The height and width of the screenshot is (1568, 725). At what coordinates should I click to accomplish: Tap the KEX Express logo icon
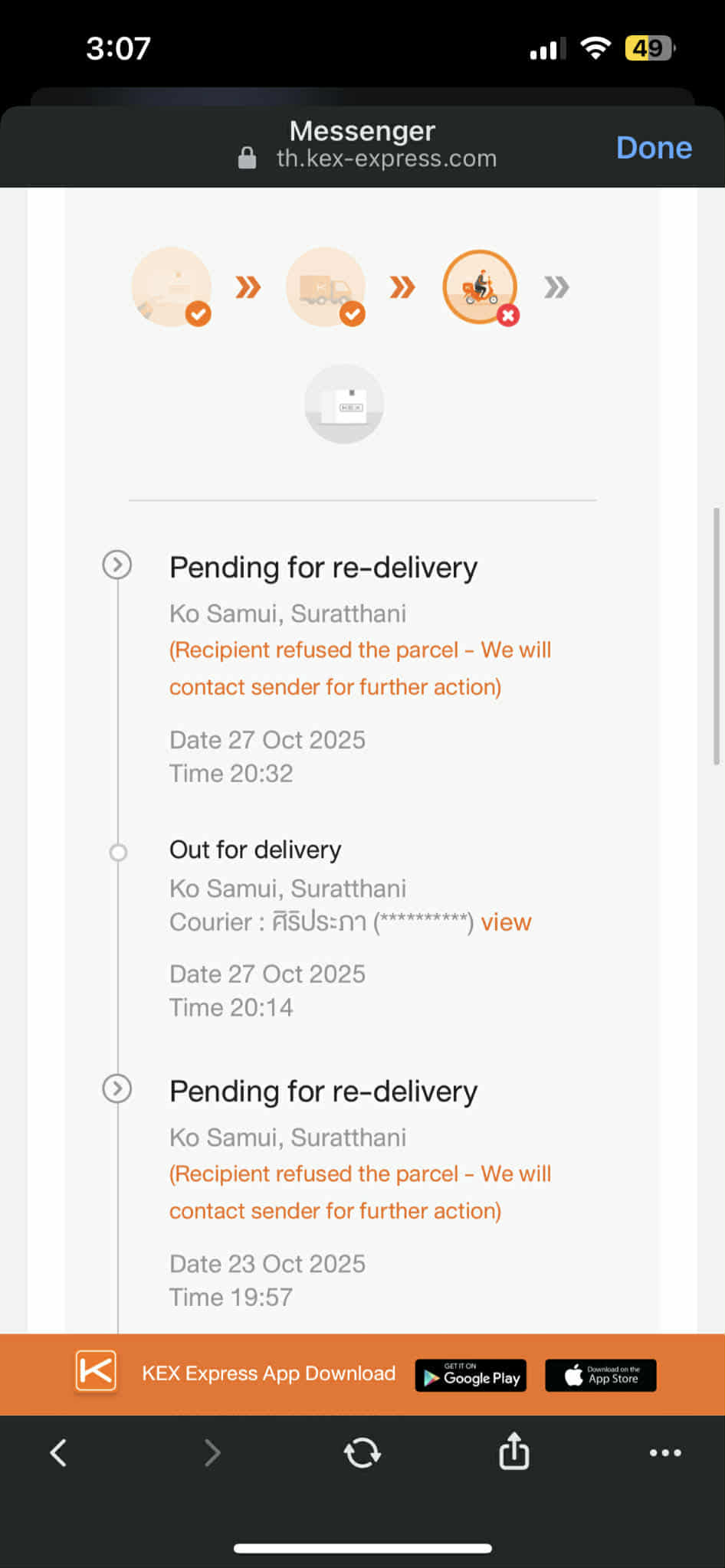click(96, 1373)
